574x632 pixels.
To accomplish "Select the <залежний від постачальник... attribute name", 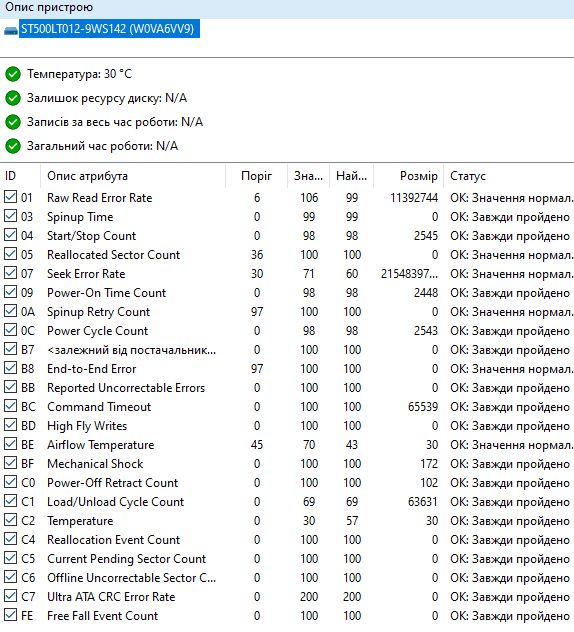I will (131, 350).
